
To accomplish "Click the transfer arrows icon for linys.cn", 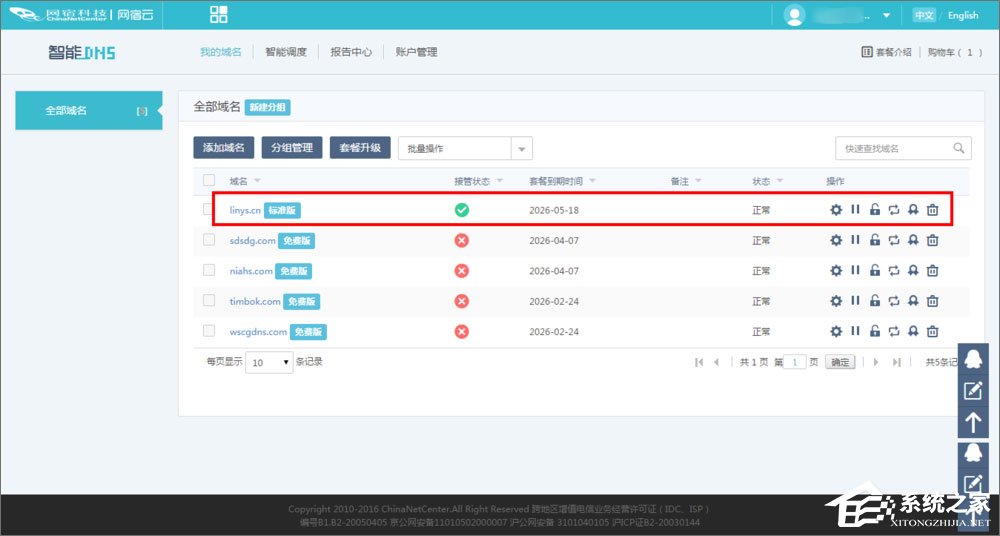I will click(x=894, y=209).
